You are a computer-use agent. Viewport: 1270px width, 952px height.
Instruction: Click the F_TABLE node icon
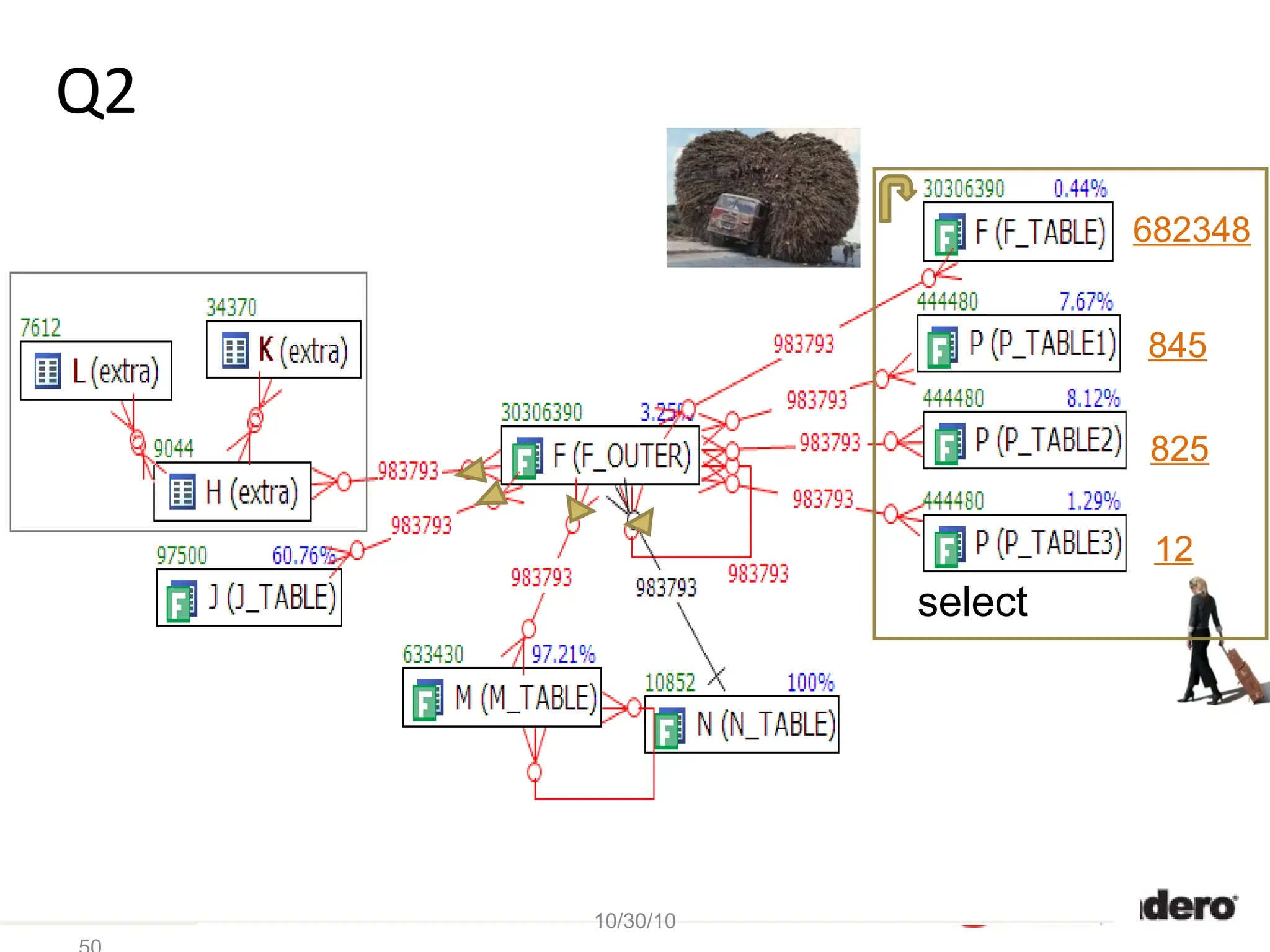click(x=949, y=234)
